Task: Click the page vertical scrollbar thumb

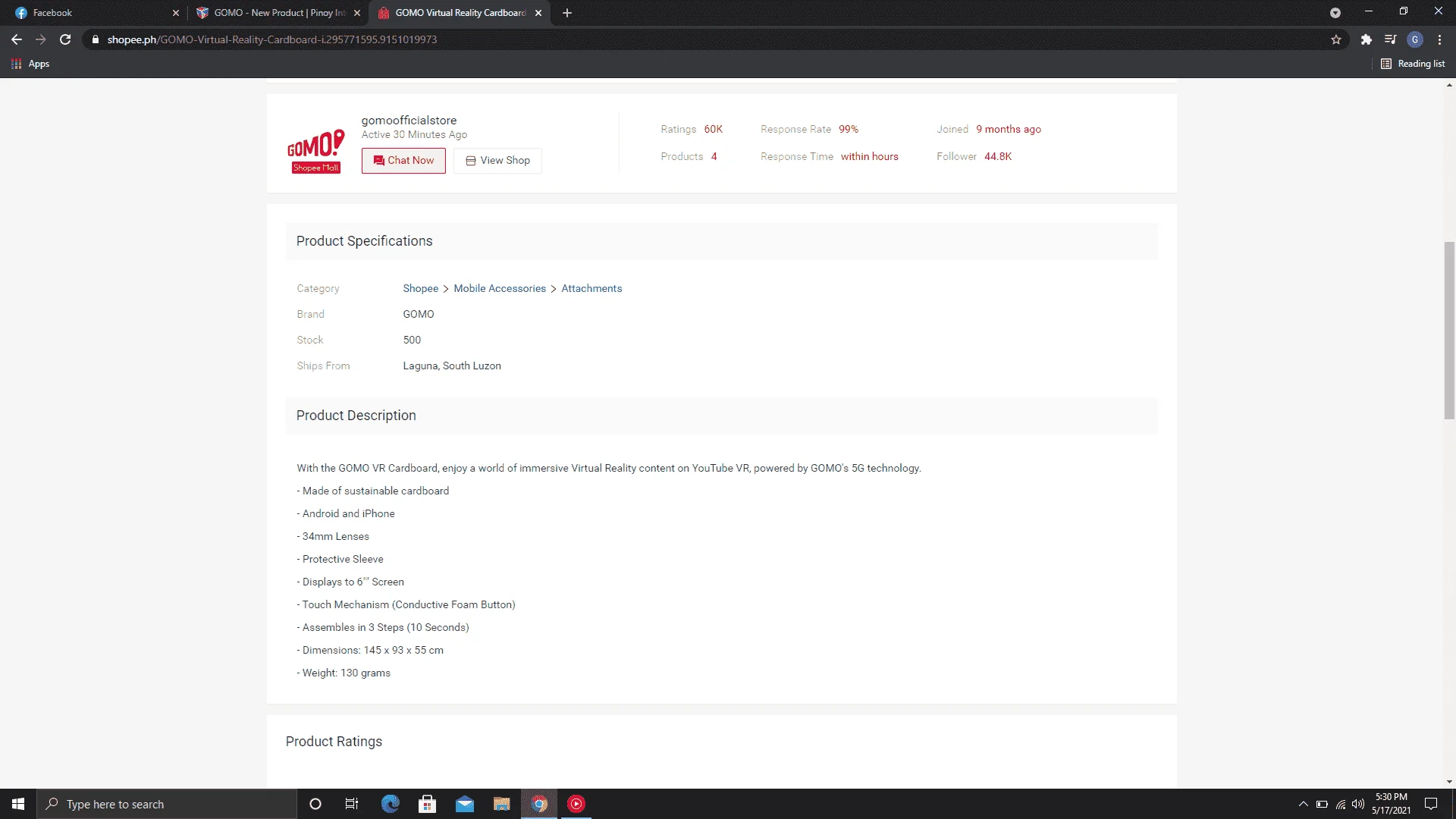Action: (1449, 330)
